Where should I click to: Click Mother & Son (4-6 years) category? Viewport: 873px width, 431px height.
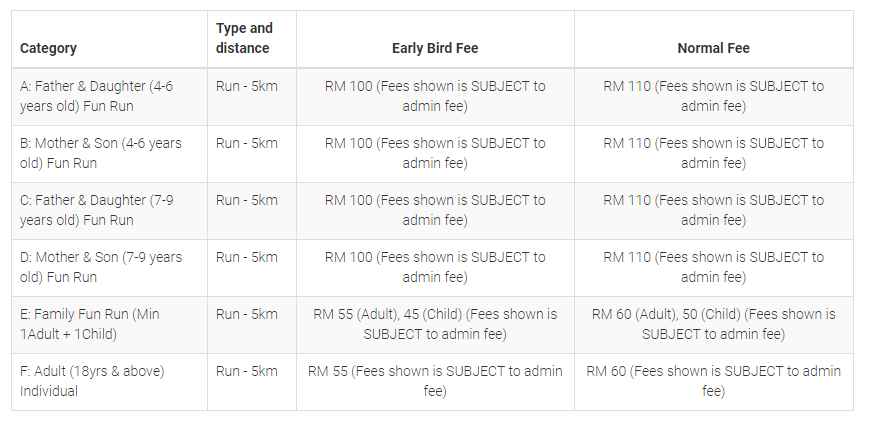tap(101, 153)
